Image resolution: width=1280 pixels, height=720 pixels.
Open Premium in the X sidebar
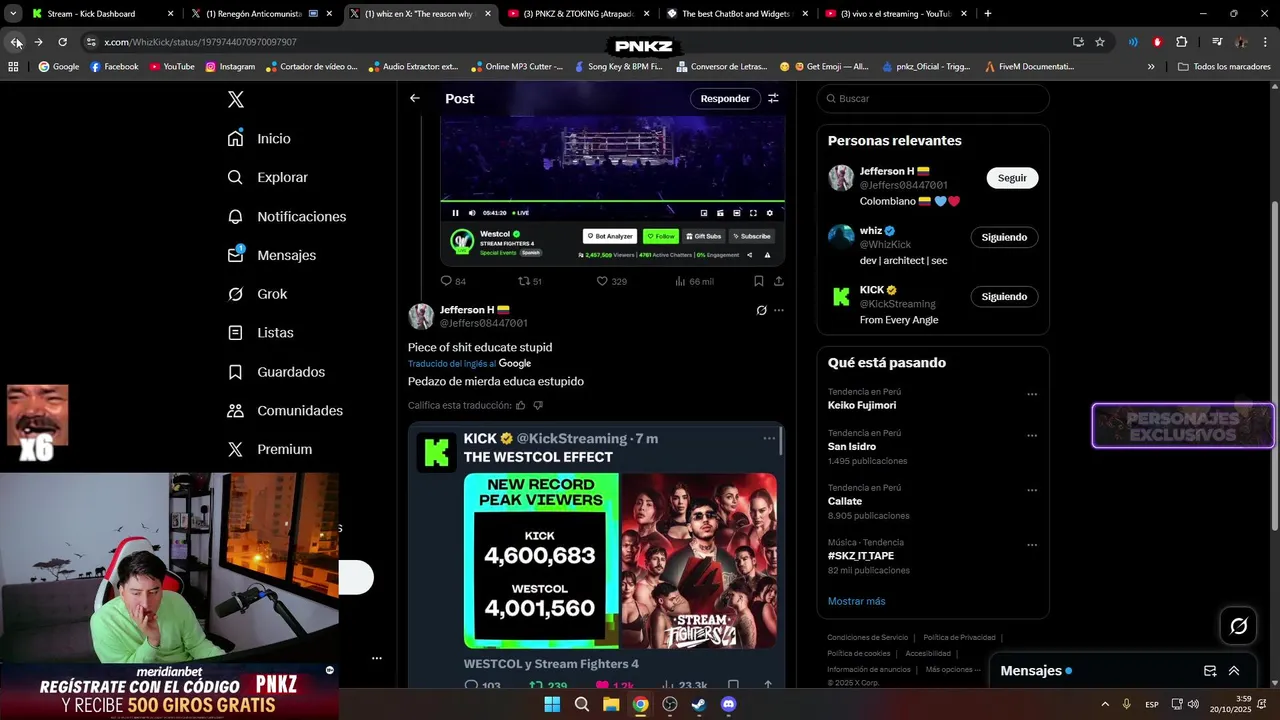pos(269,449)
